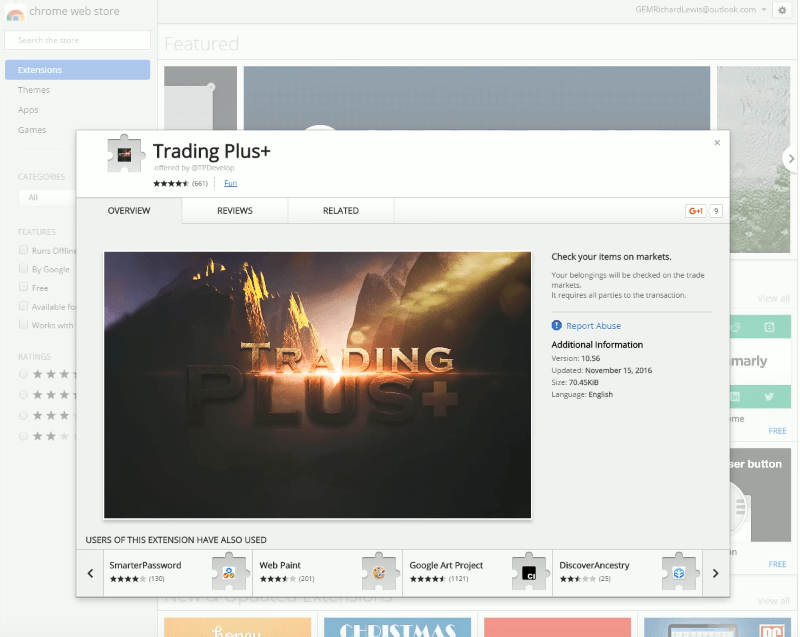Click the 'Language: English' text

582,394
